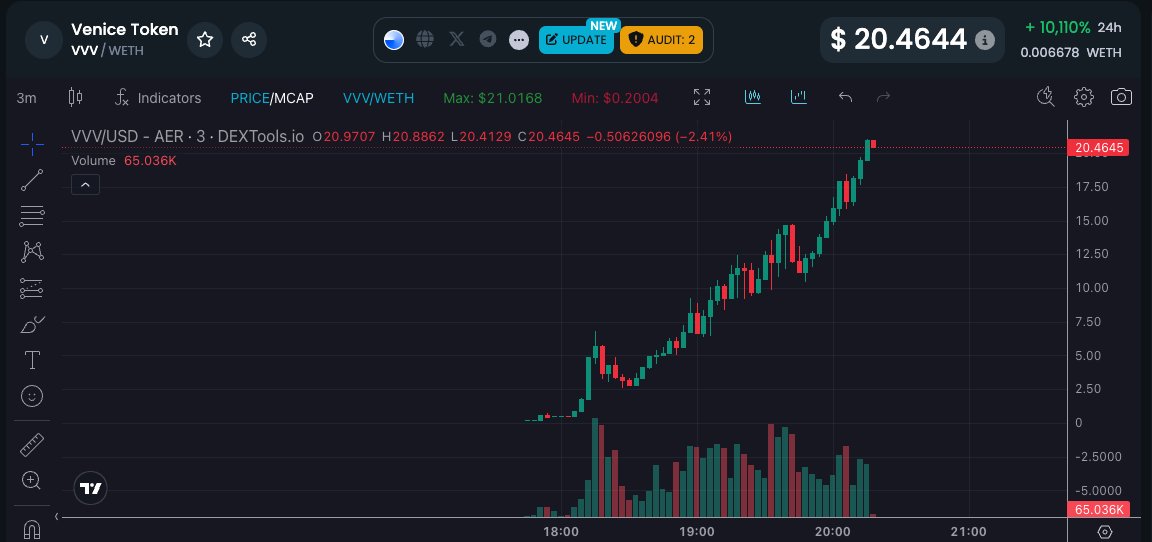Take a chart snapshot with camera

(x=1121, y=97)
